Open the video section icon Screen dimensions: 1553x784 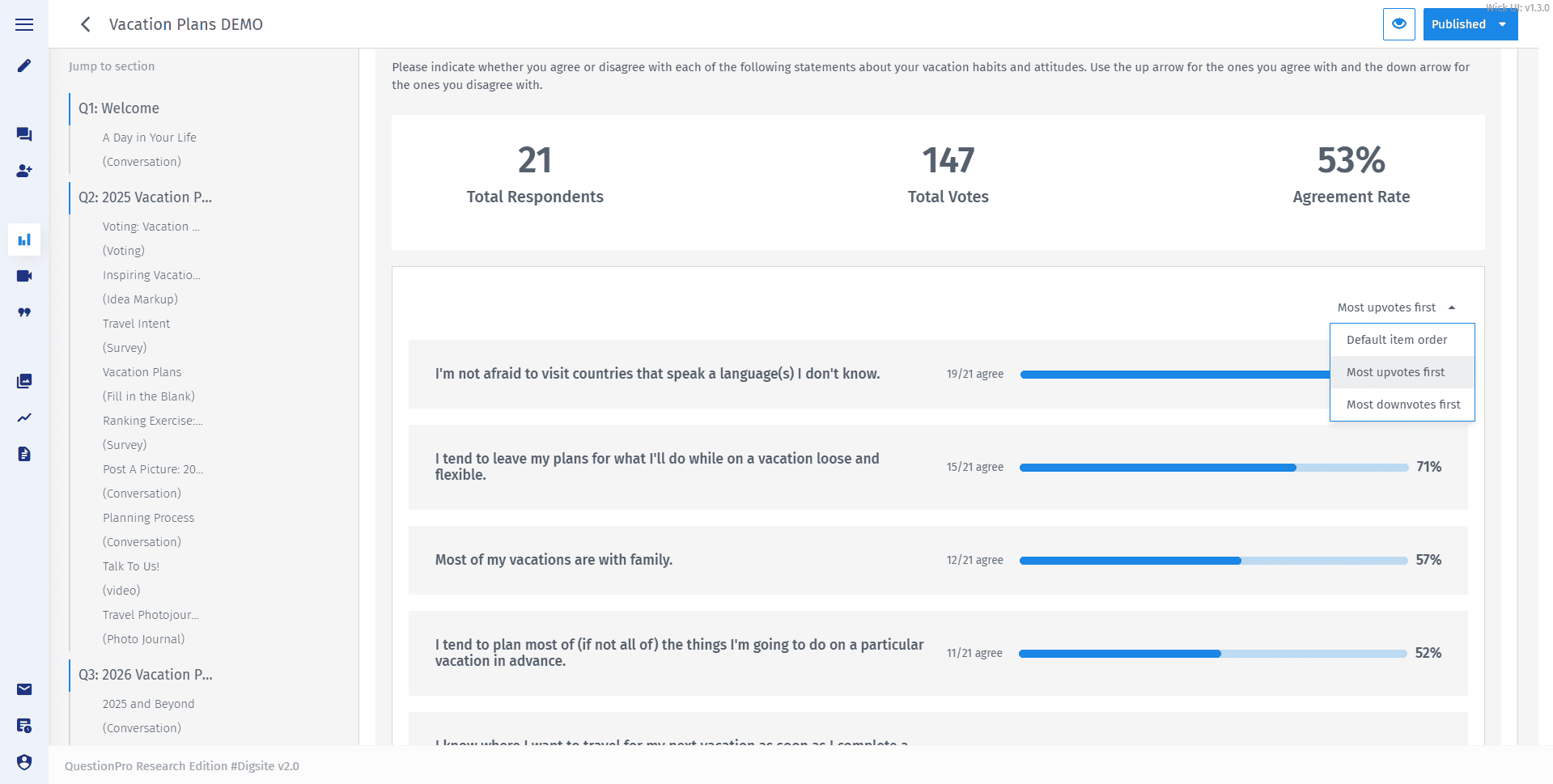pyautogui.click(x=24, y=276)
